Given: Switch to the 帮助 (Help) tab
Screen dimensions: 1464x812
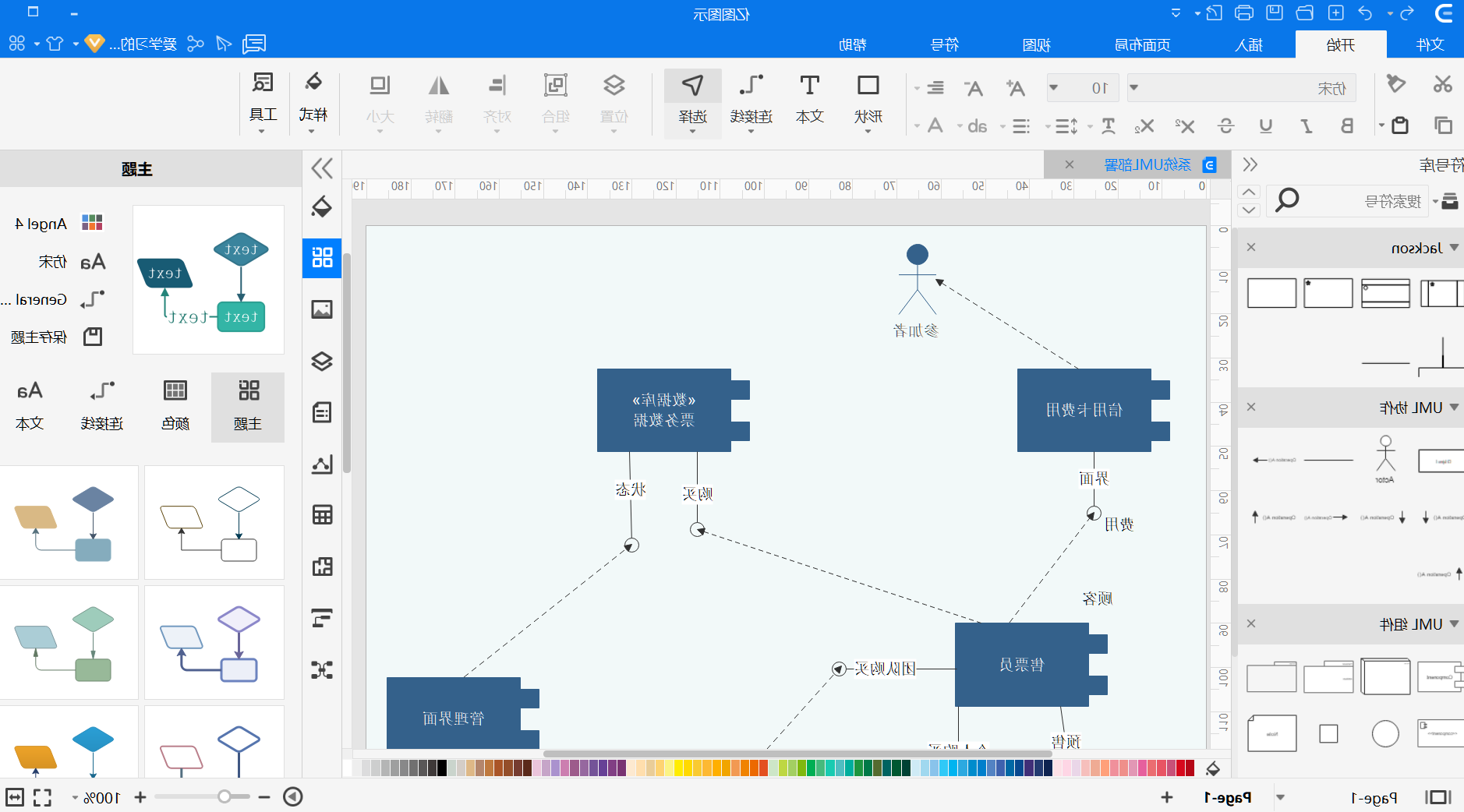Looking at the screenshot, I should pyautogui.click(x=852, y=44).
